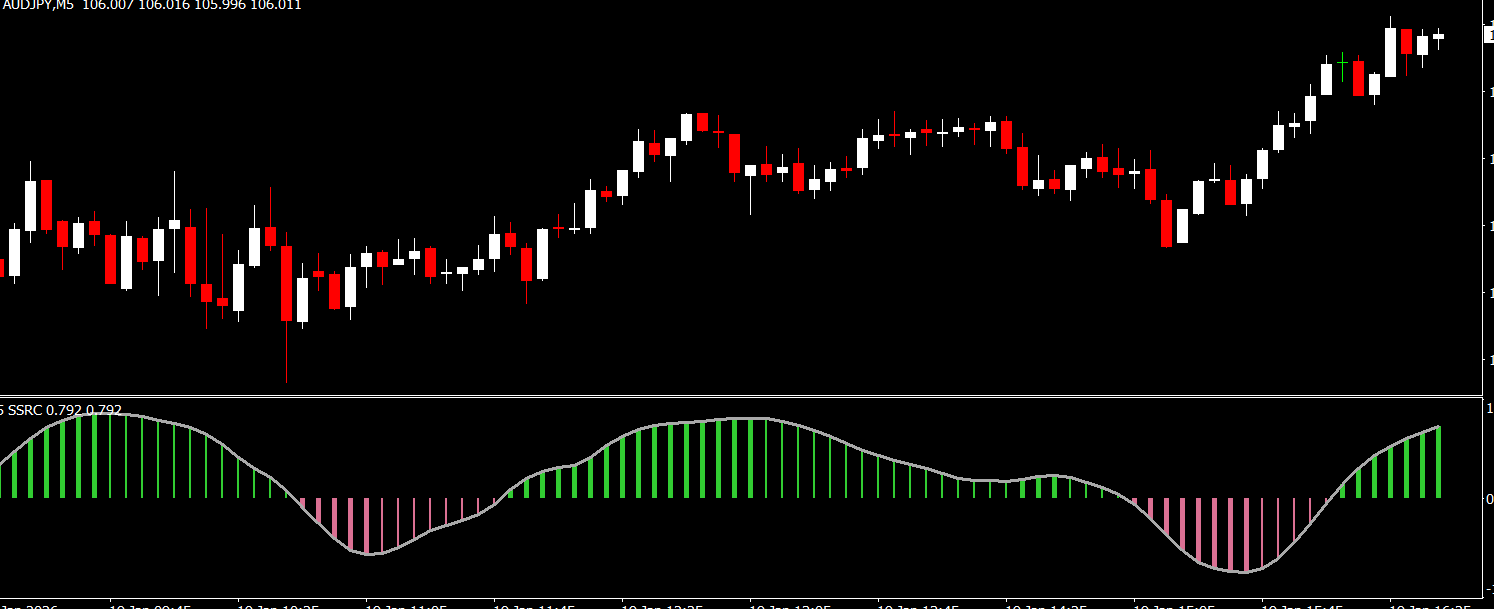Click the red candle with the lowest wick
This screenshot has width=1494, height=609.
tap(286, 284)
